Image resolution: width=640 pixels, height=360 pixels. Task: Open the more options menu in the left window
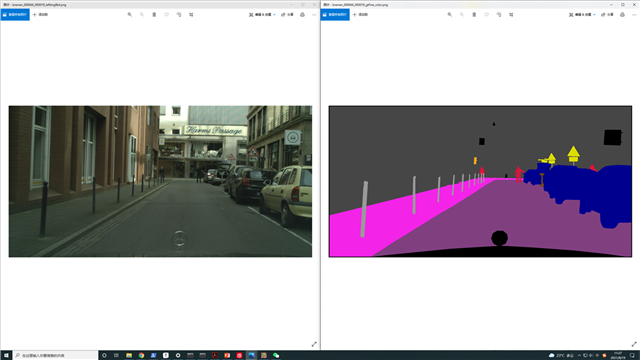[x=314, y=15]
